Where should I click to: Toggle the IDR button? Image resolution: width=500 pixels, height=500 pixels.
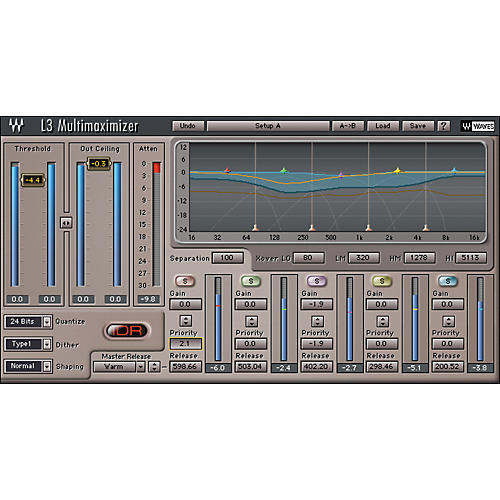(x=127, y=331)
